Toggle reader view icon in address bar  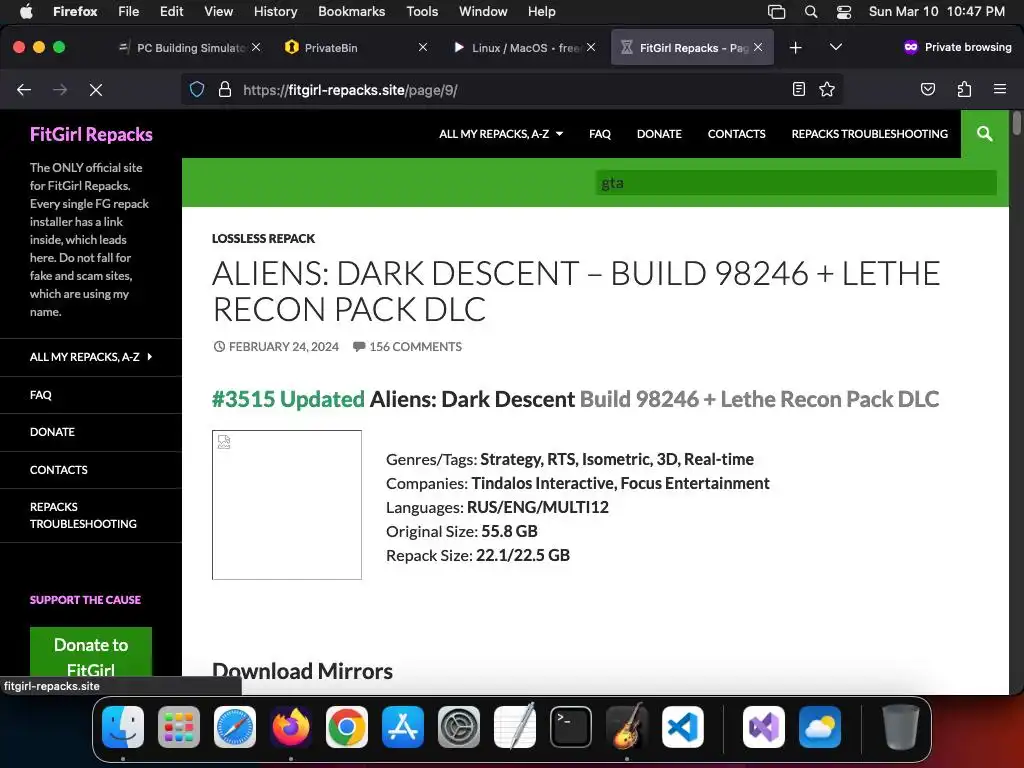point(799,89)
